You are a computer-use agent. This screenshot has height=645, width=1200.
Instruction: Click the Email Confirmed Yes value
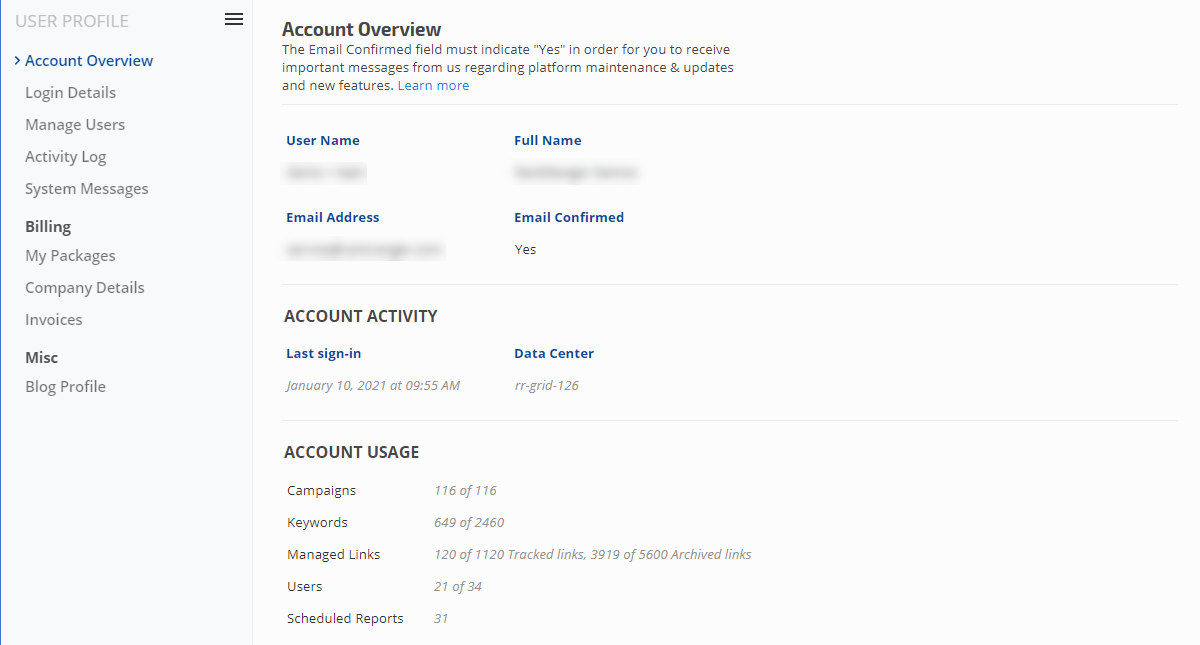[525, 250]
